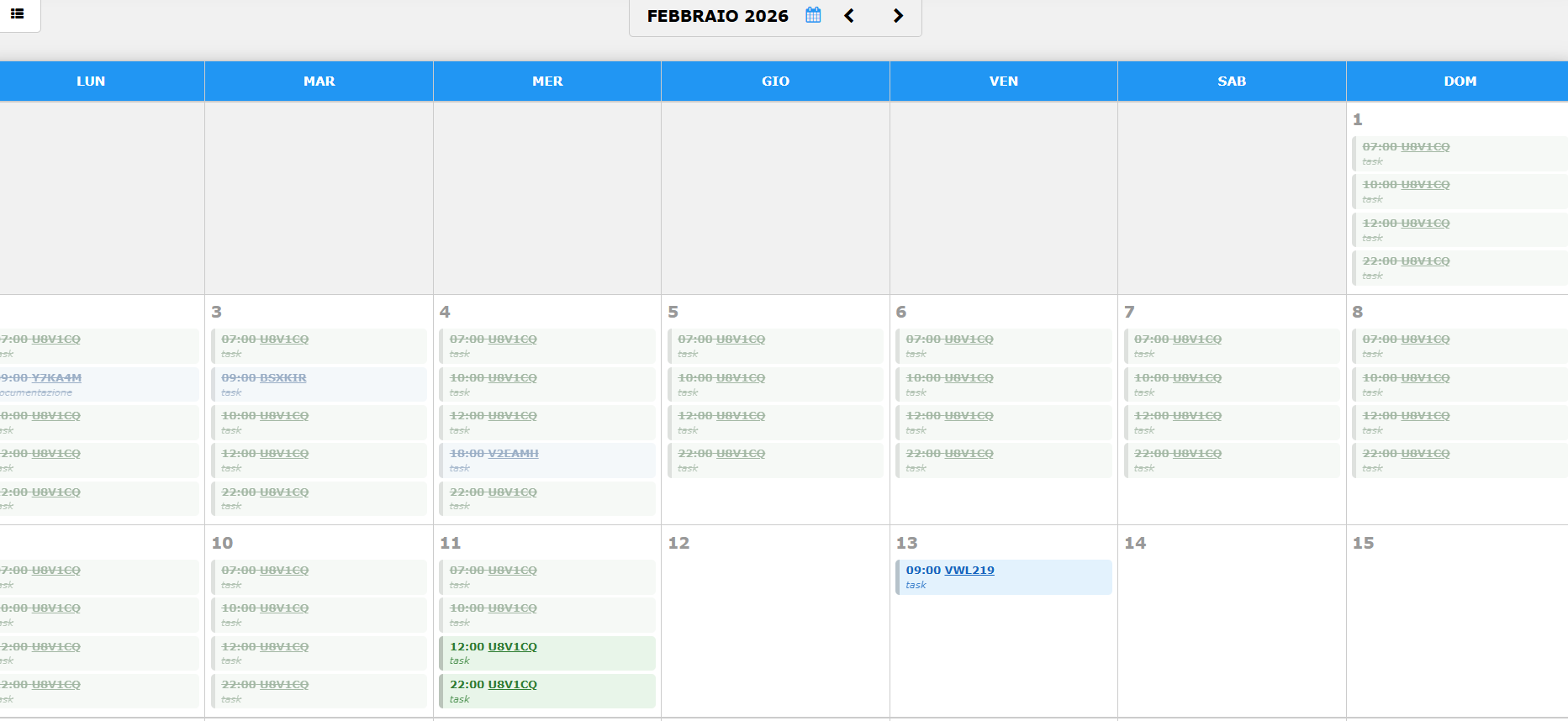Image resolution: width=1568 pixels, height=721 pixels.
Task: Click FEBBRAIO 2026 month title
Action: point(717,16)
